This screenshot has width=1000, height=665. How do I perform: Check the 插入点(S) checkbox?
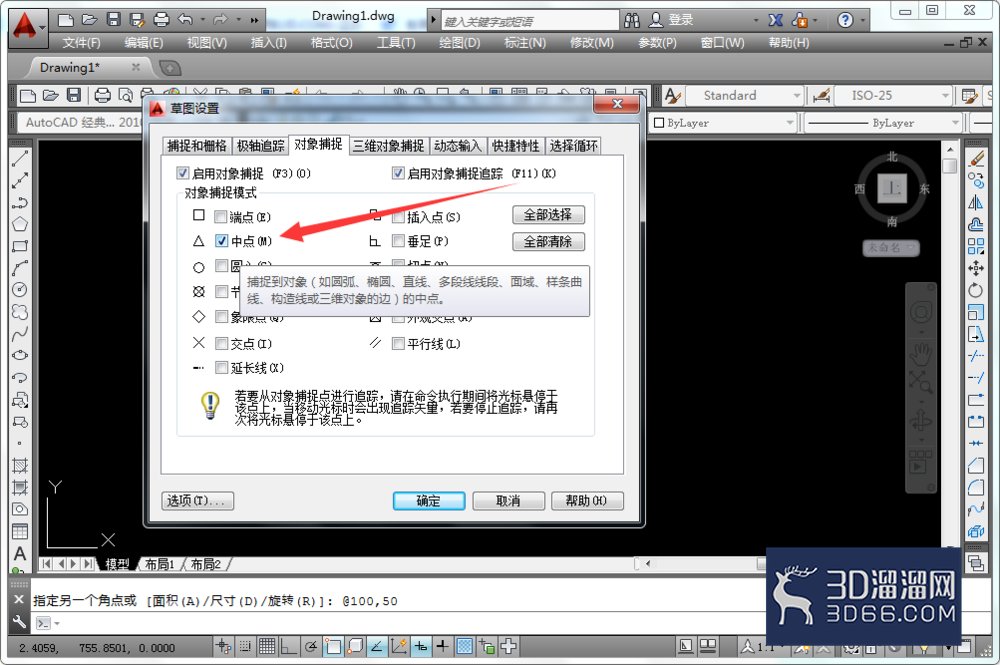click(x=398, y=217)
